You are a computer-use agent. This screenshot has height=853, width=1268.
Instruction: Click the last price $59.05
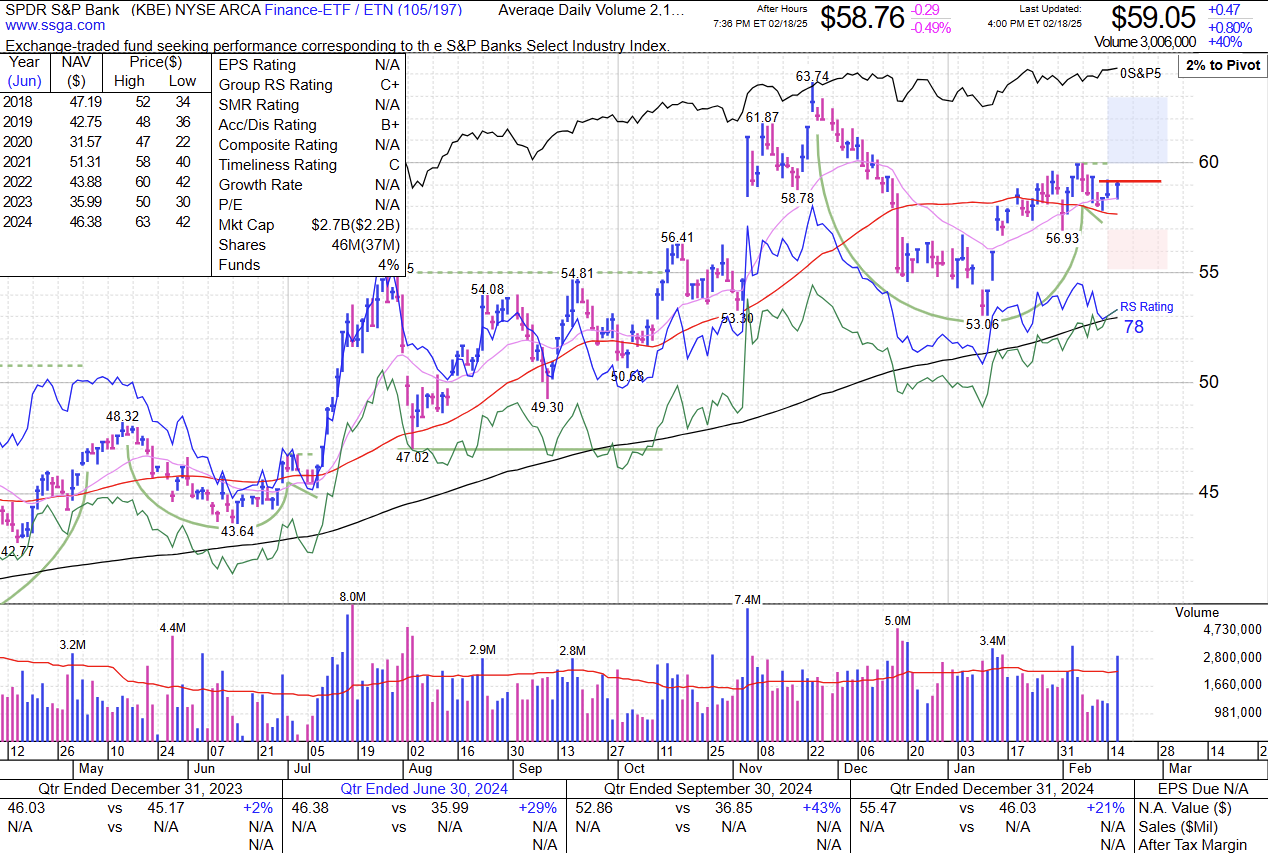pos(1155,17)
